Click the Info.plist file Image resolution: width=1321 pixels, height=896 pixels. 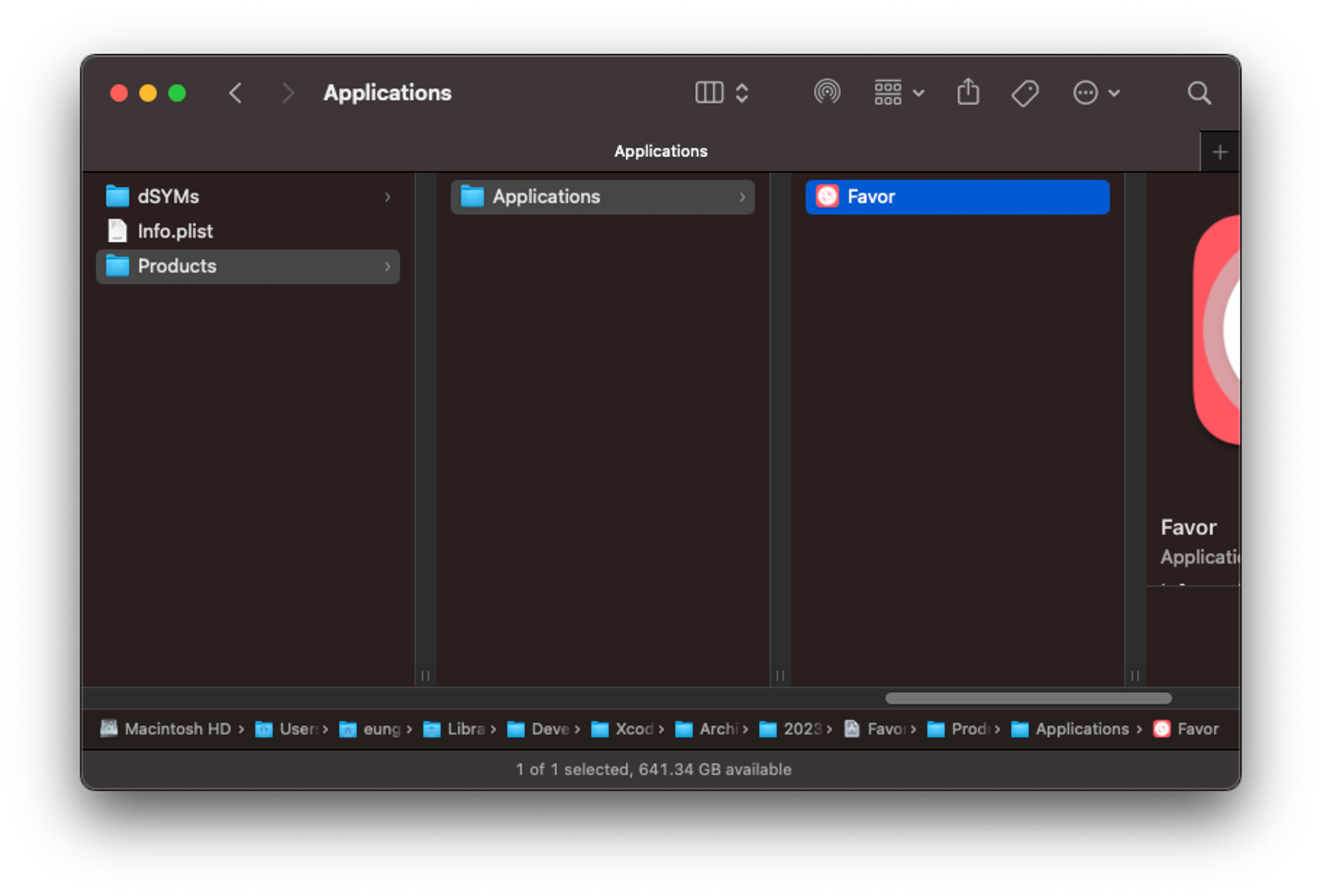point(175,231)
